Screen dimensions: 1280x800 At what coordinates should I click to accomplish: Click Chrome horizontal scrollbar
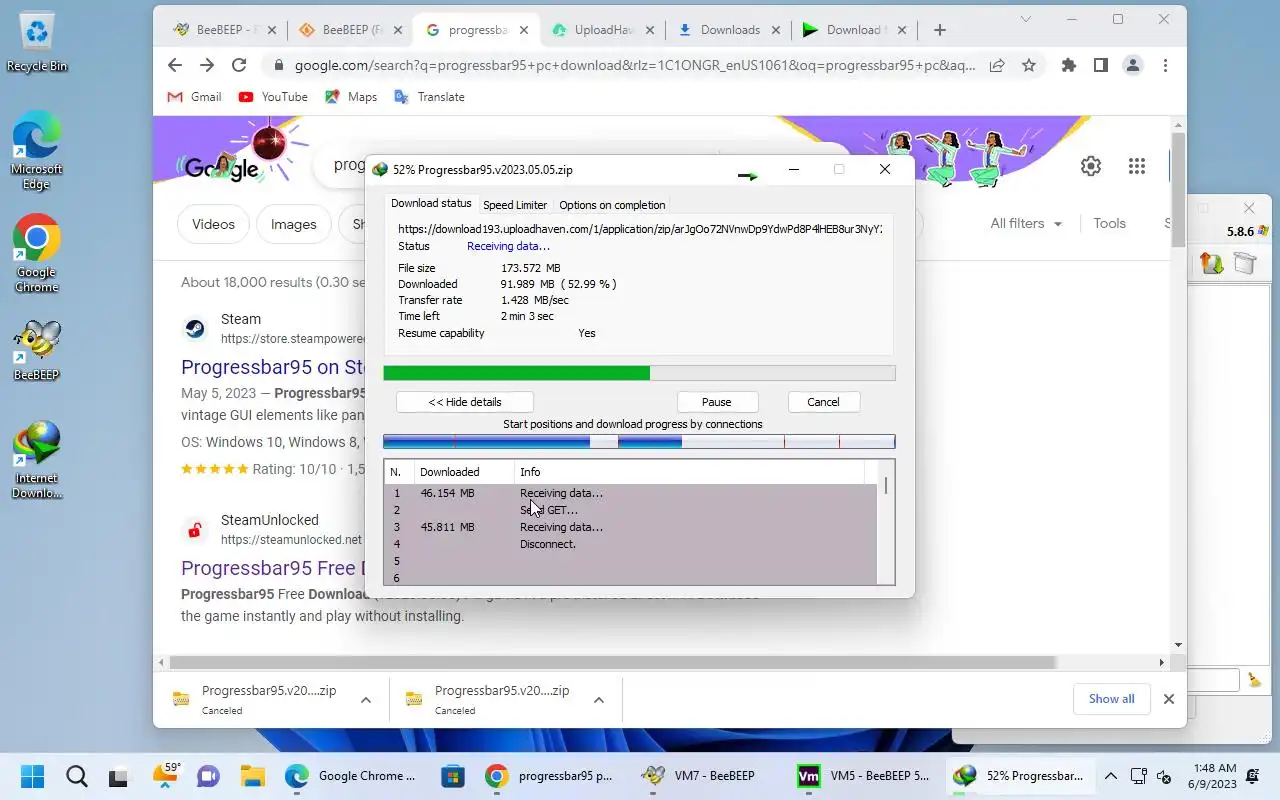(613, 662)
